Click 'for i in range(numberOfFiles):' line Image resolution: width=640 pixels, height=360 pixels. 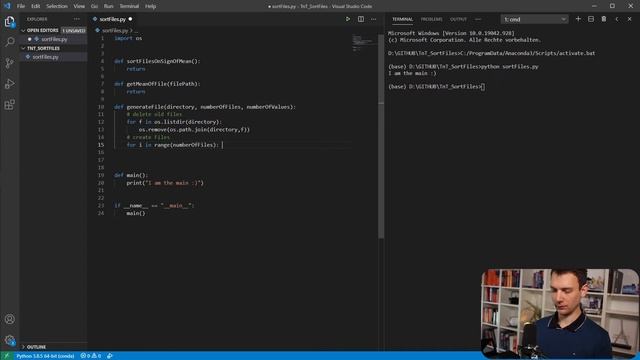(172, 145)
